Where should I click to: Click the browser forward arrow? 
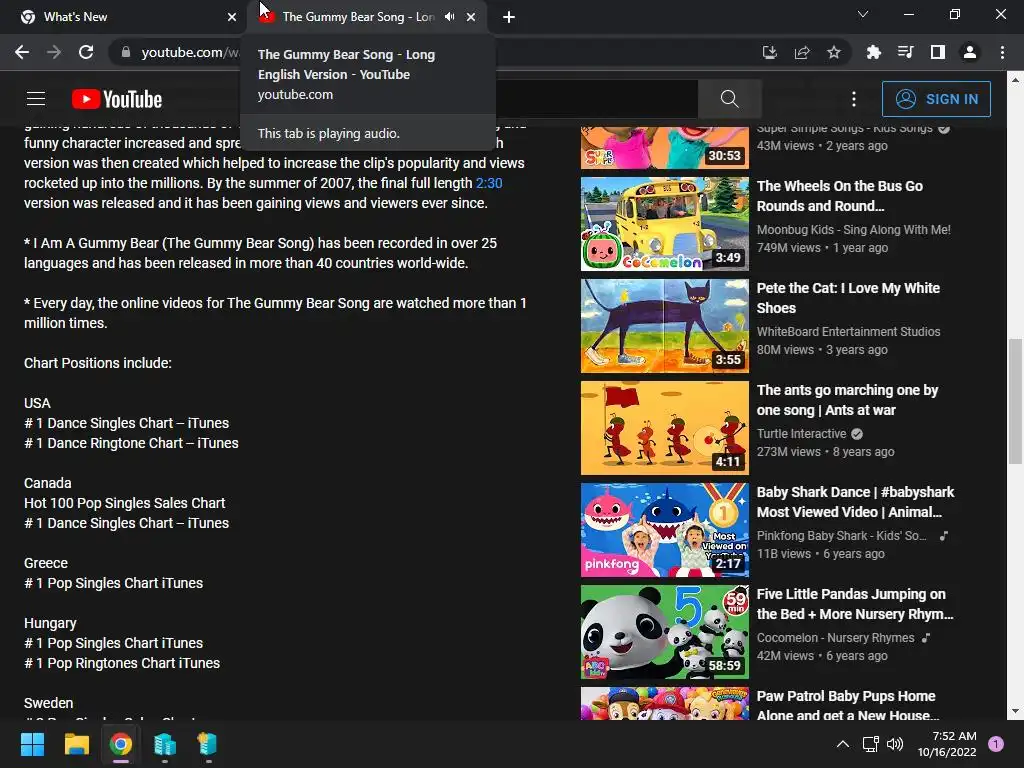(54, 52)
